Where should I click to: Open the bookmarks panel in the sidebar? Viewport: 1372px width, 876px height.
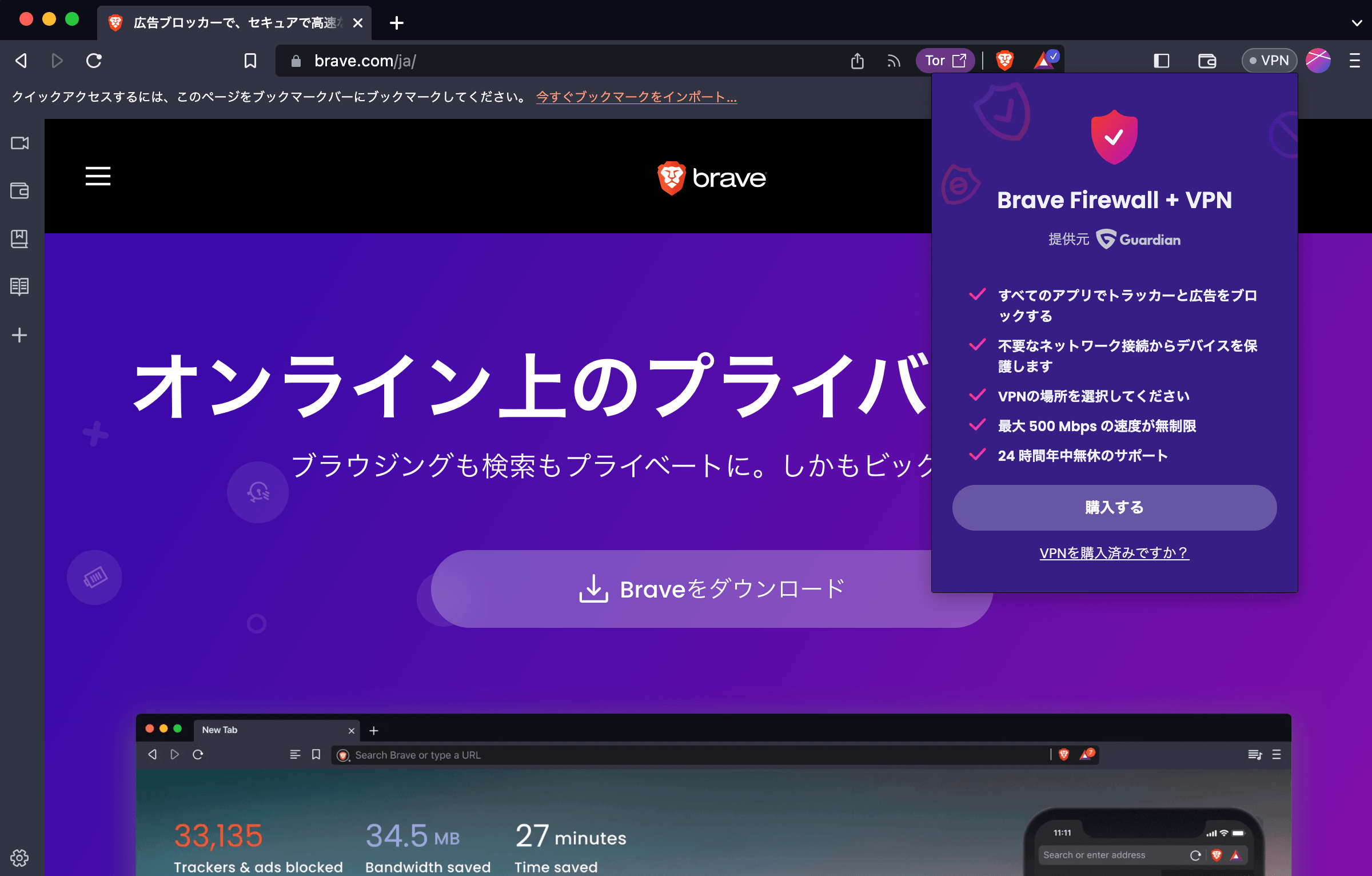[20, 239]
